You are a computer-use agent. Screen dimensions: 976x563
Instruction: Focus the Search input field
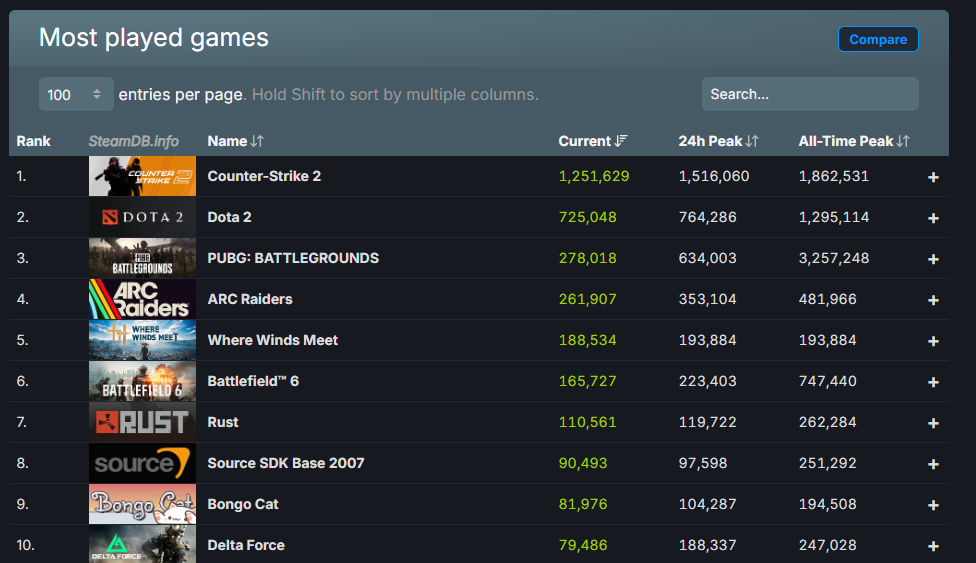[x=810, y=94]
